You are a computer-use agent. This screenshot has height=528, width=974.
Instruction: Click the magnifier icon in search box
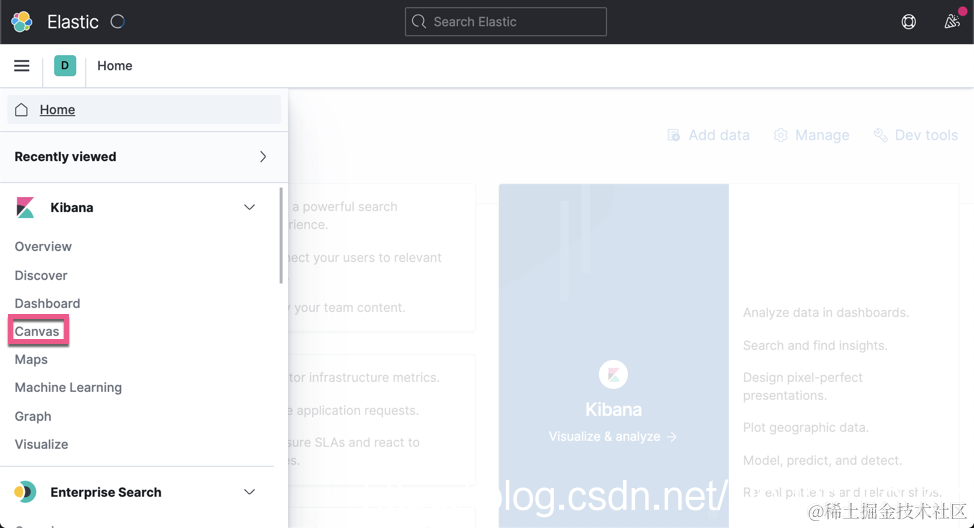[419, 22]
